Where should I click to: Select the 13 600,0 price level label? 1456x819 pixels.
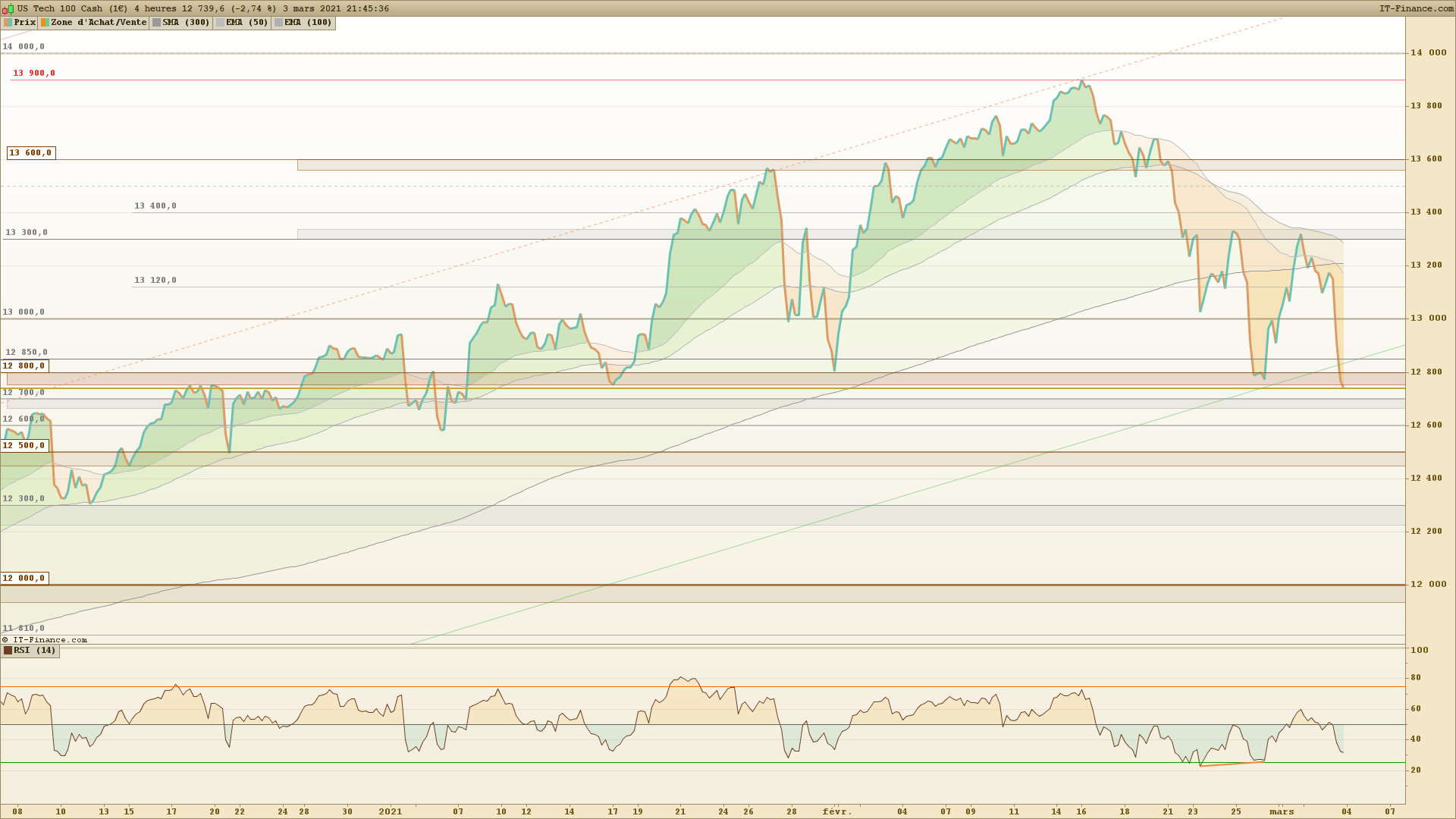[x=30, y=153]
